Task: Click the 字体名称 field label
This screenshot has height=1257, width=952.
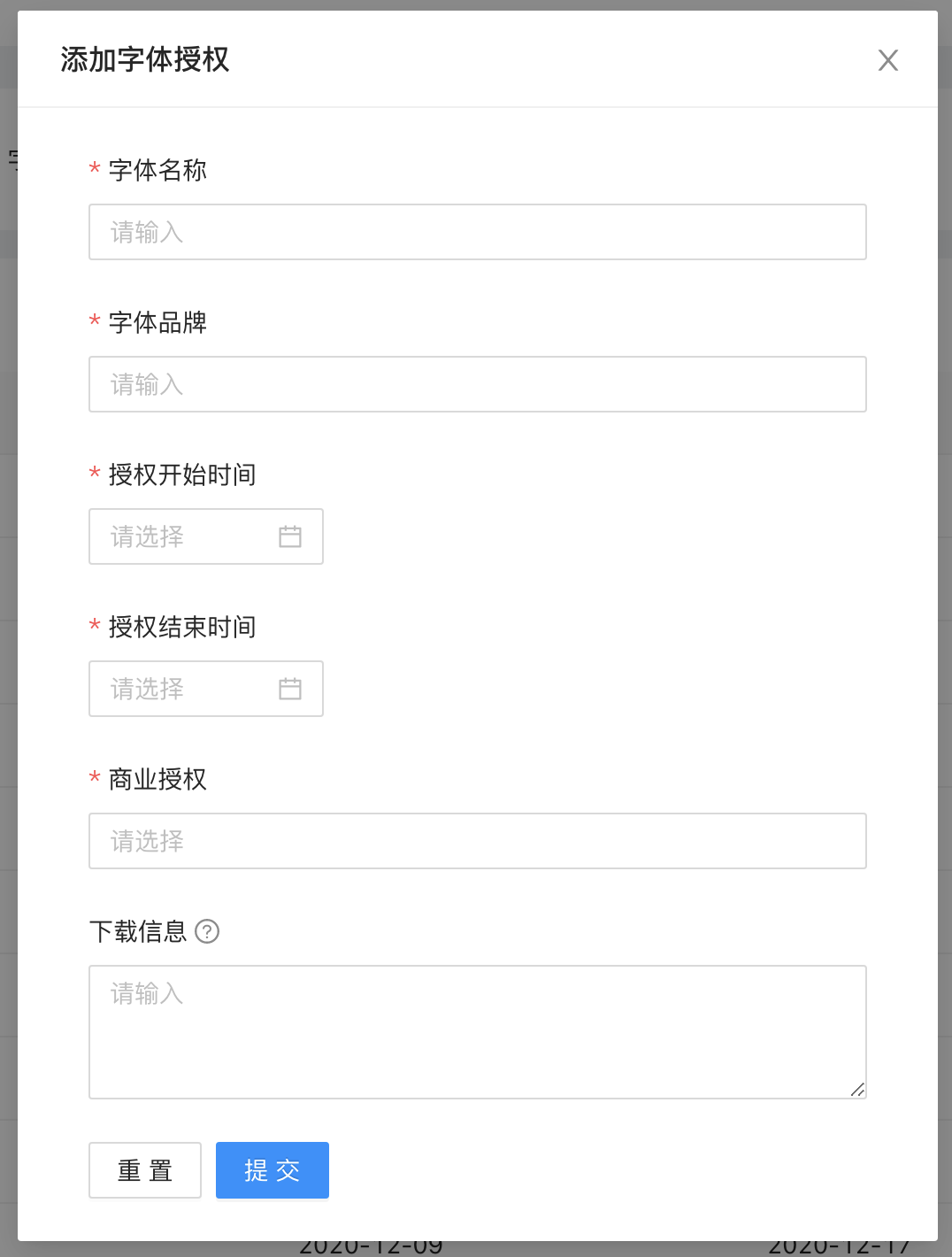Action: [157, 170]
